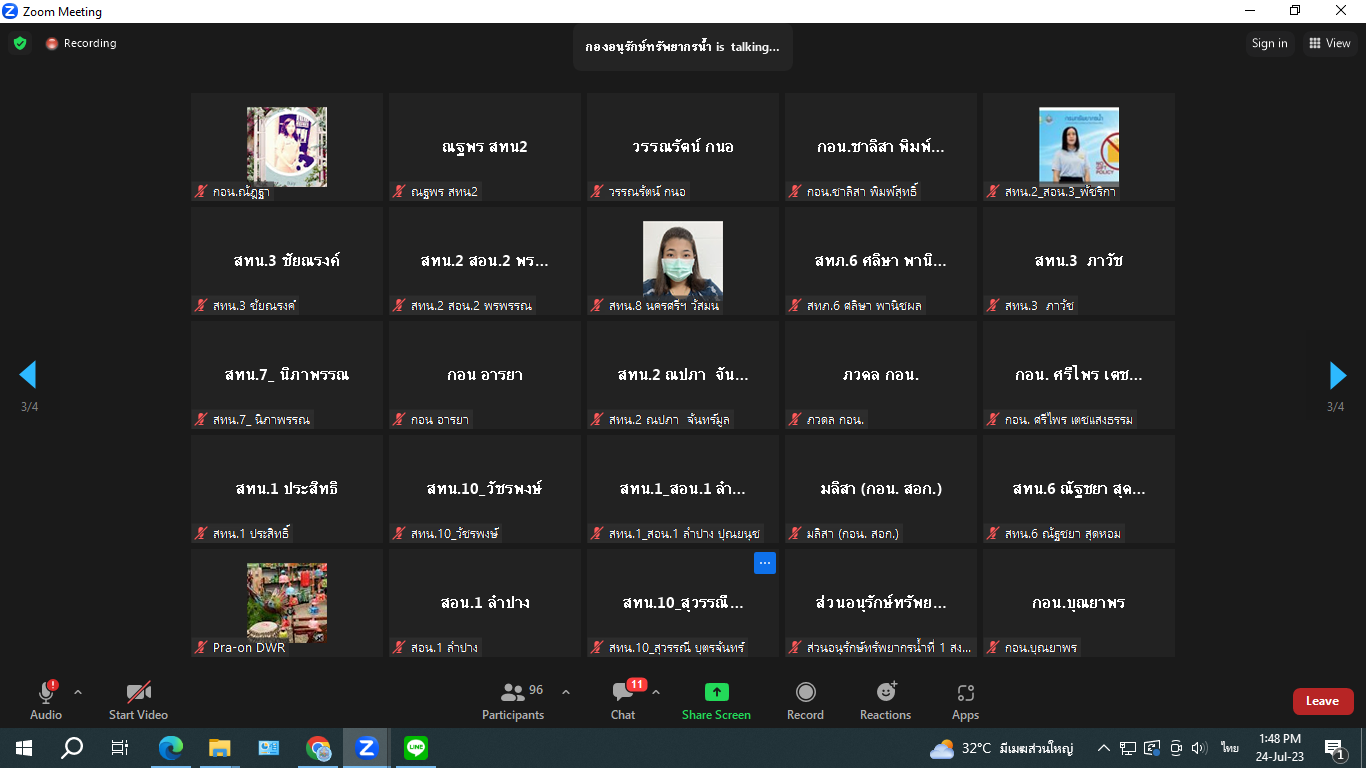Open the View layout menu
Image resolution: width=1366 pixels, height=768 pixels.
click(x=1328, y=43)
